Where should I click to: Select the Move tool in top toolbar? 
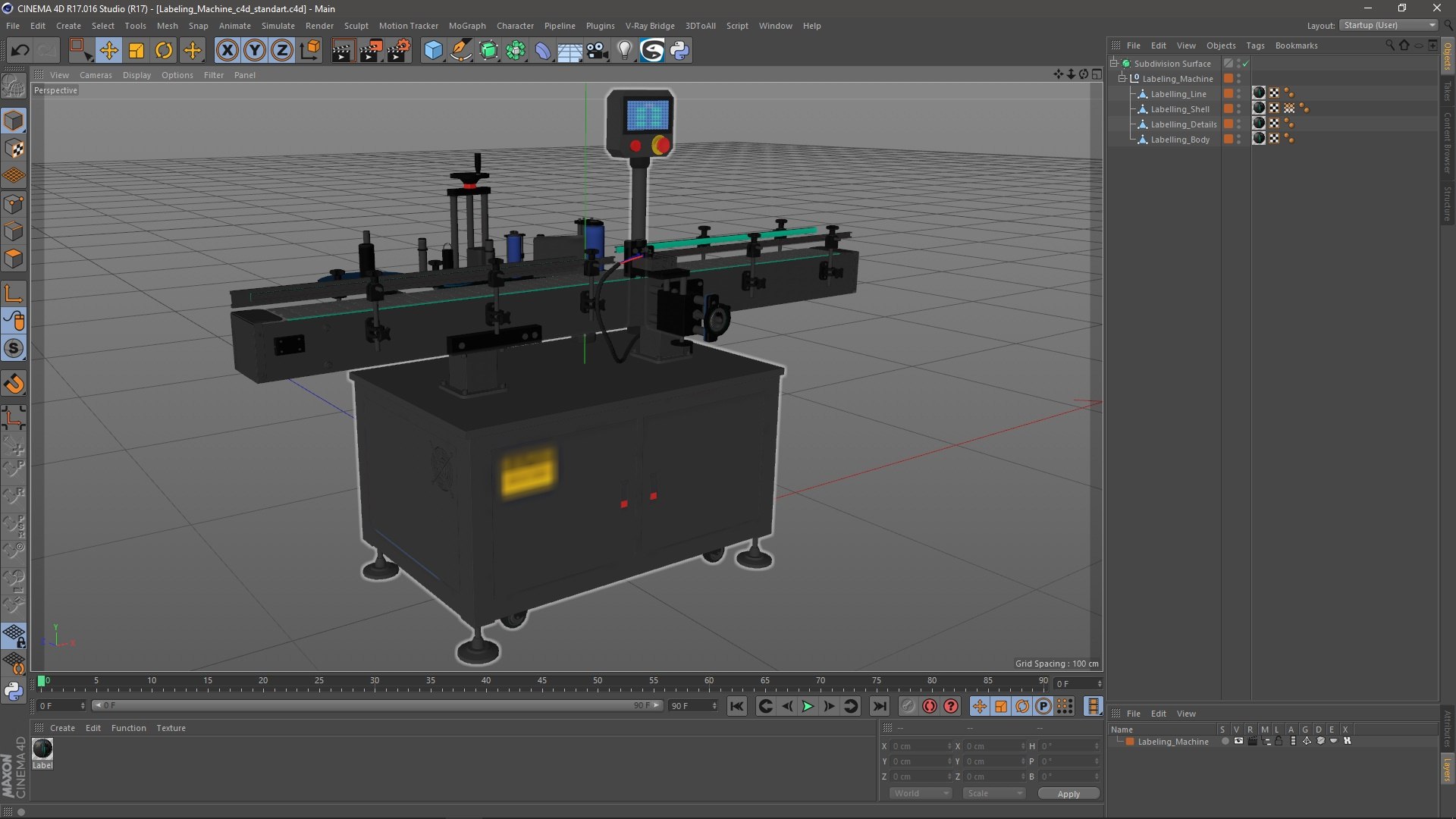pyautogui.click(x=108, y=51)
